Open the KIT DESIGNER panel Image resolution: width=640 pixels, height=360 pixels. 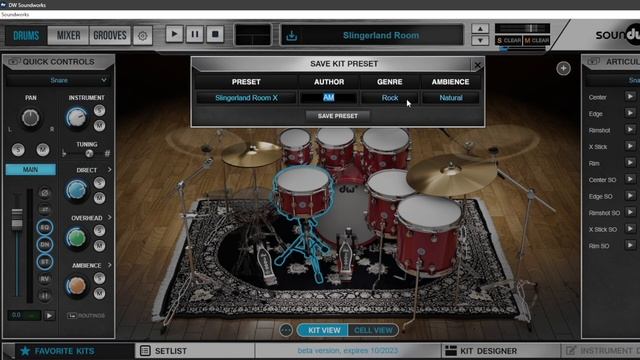tap(482, 351)
